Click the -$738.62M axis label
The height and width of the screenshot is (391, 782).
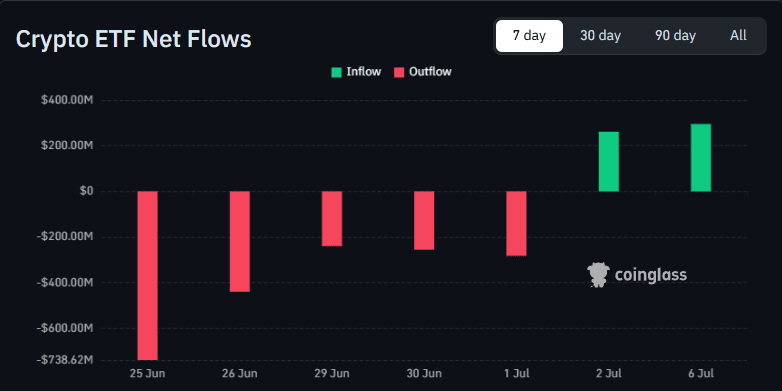point(67,360)
